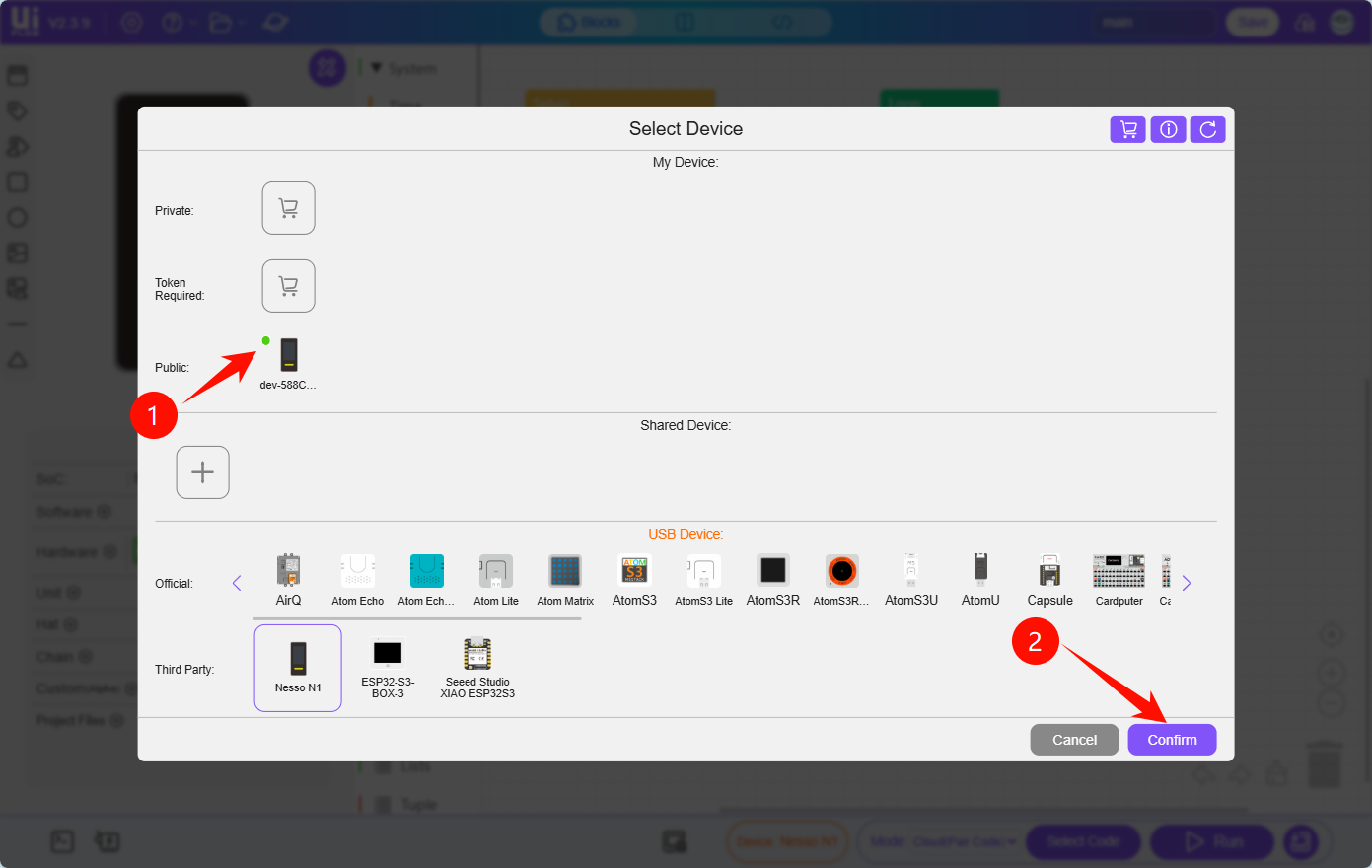Select the public dev-588C device
Viewport: 1372px width, 868px height.
(x=288, y=362)
